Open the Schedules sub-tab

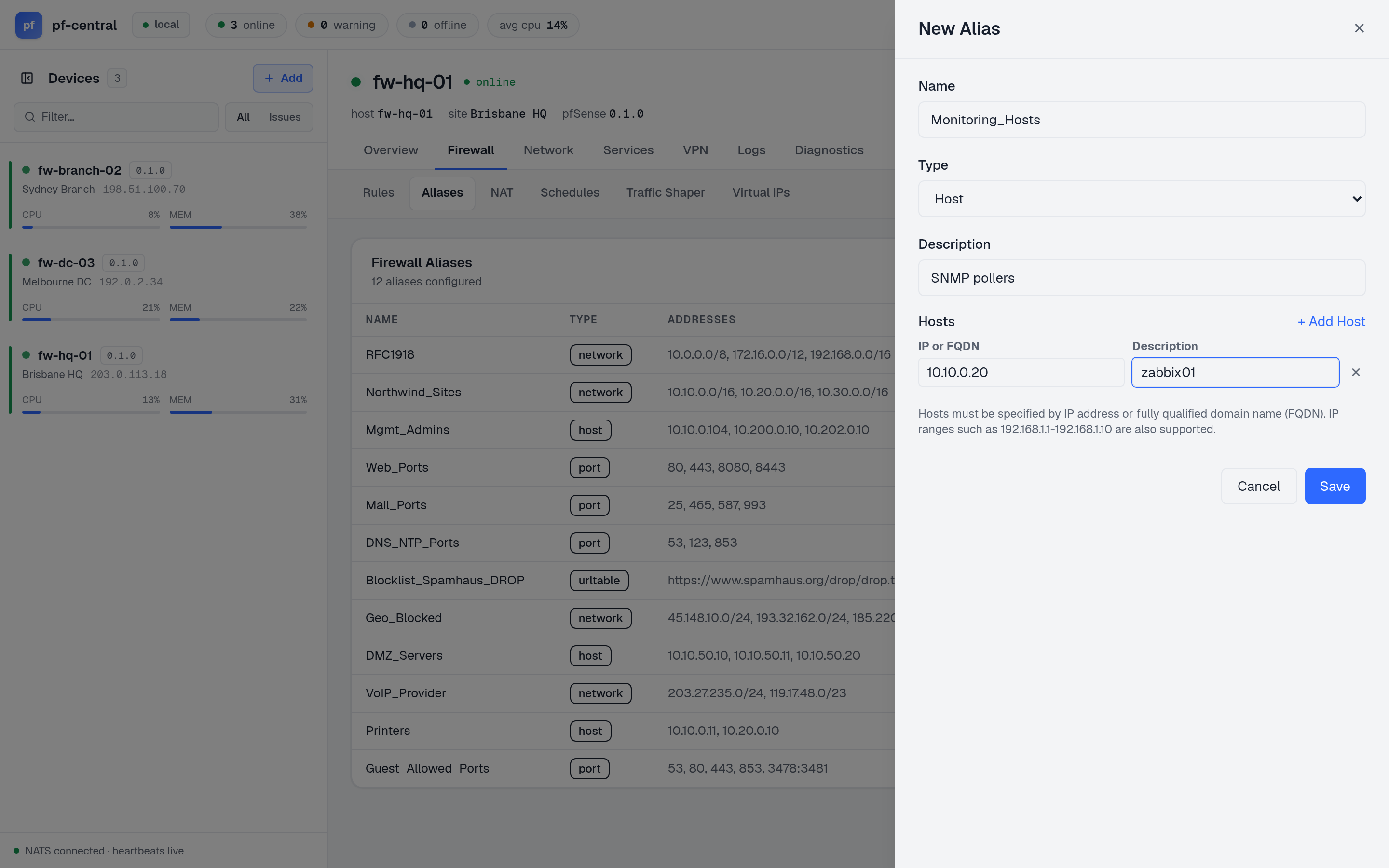(x=570, y=193)
